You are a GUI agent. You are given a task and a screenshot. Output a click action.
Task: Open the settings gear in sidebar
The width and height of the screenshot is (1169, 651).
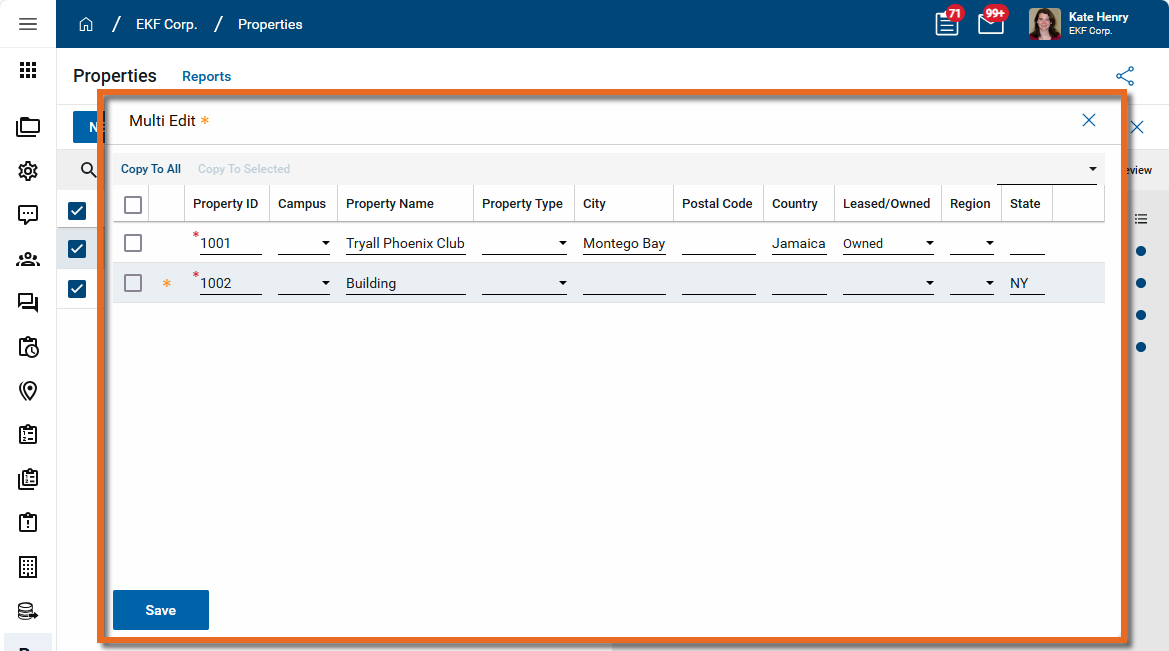28,171
